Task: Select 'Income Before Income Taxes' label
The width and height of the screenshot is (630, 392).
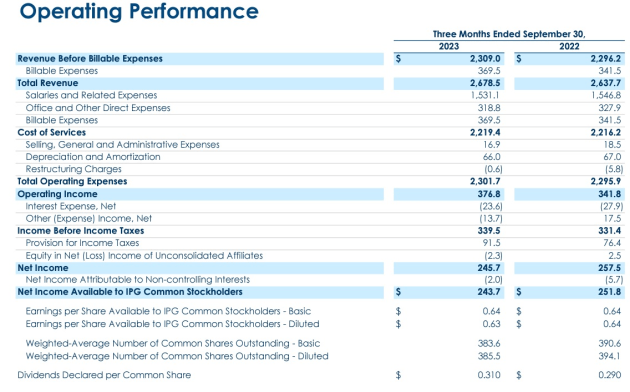Action: coord(81,231)
